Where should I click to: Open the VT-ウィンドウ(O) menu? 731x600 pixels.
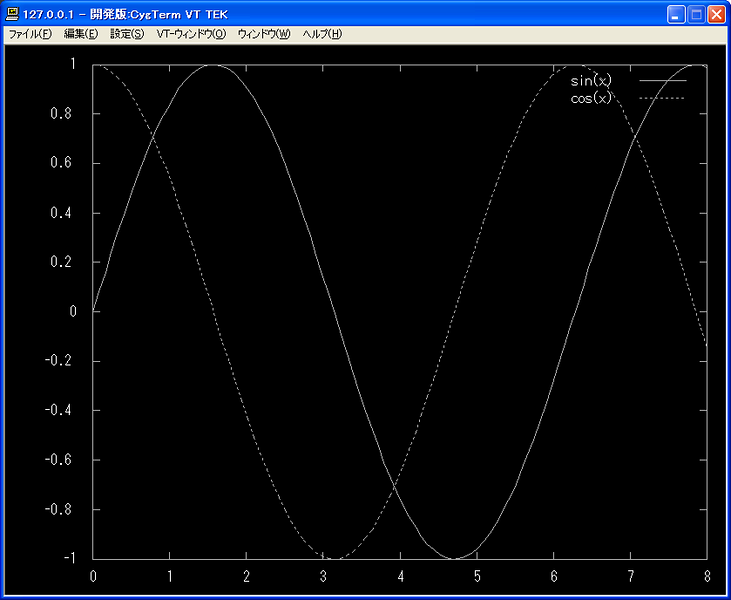191,34
